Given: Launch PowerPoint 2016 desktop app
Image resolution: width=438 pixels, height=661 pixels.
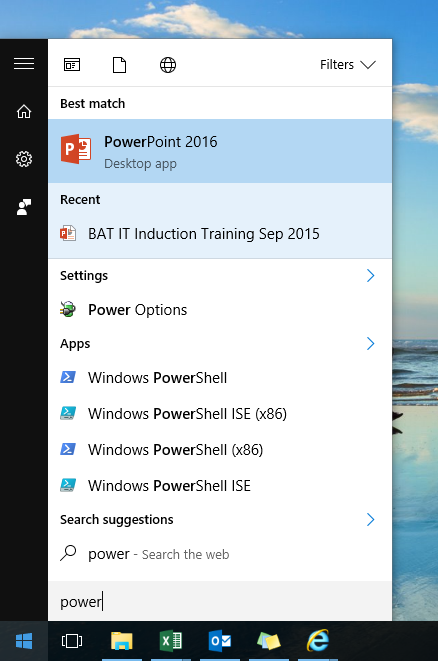Looking at the screenshot, I should pyautogui.click(x=220, y=151).
